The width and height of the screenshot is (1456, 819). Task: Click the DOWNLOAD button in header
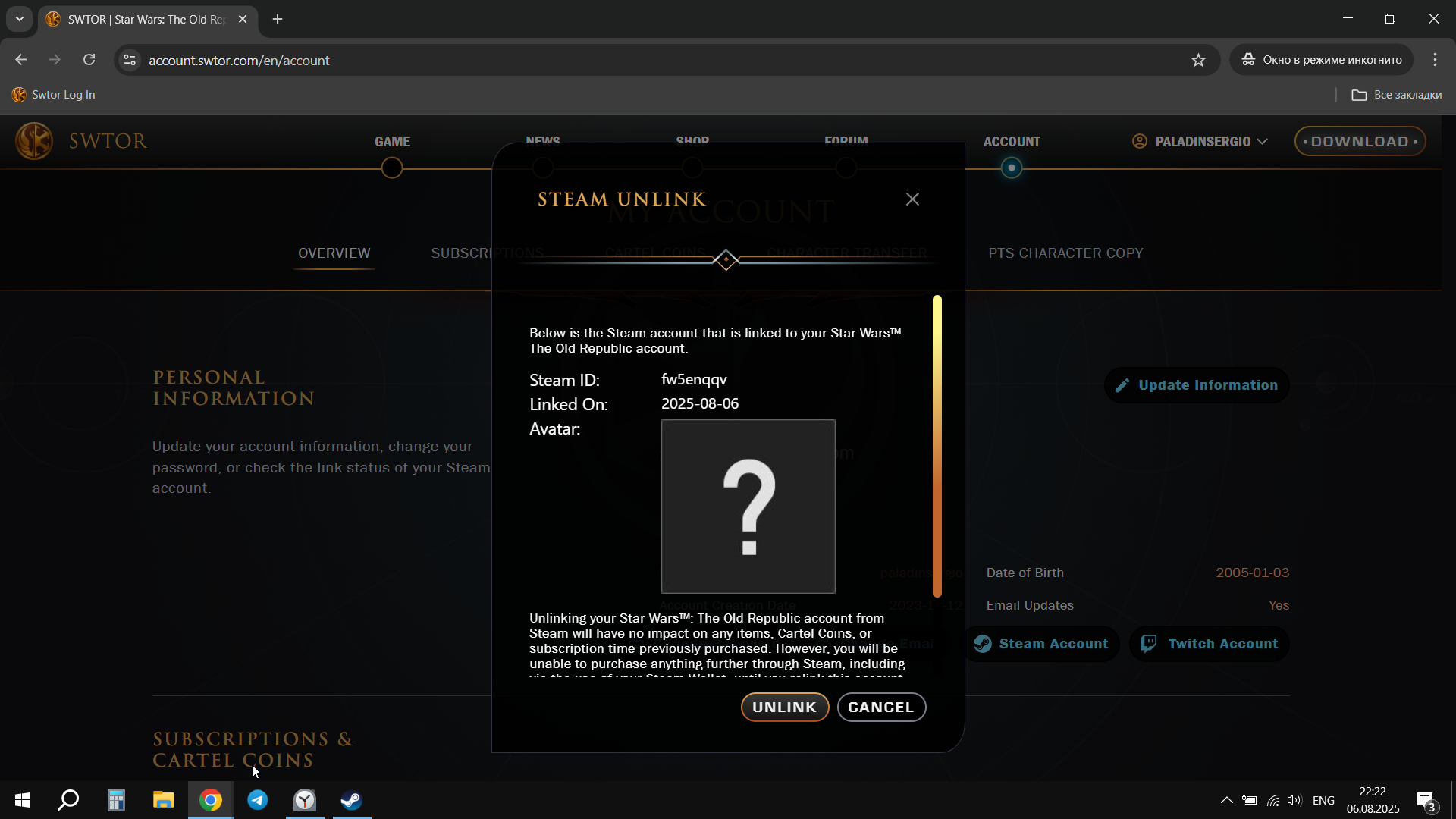pyautogui.click(x=1360, y=141)
